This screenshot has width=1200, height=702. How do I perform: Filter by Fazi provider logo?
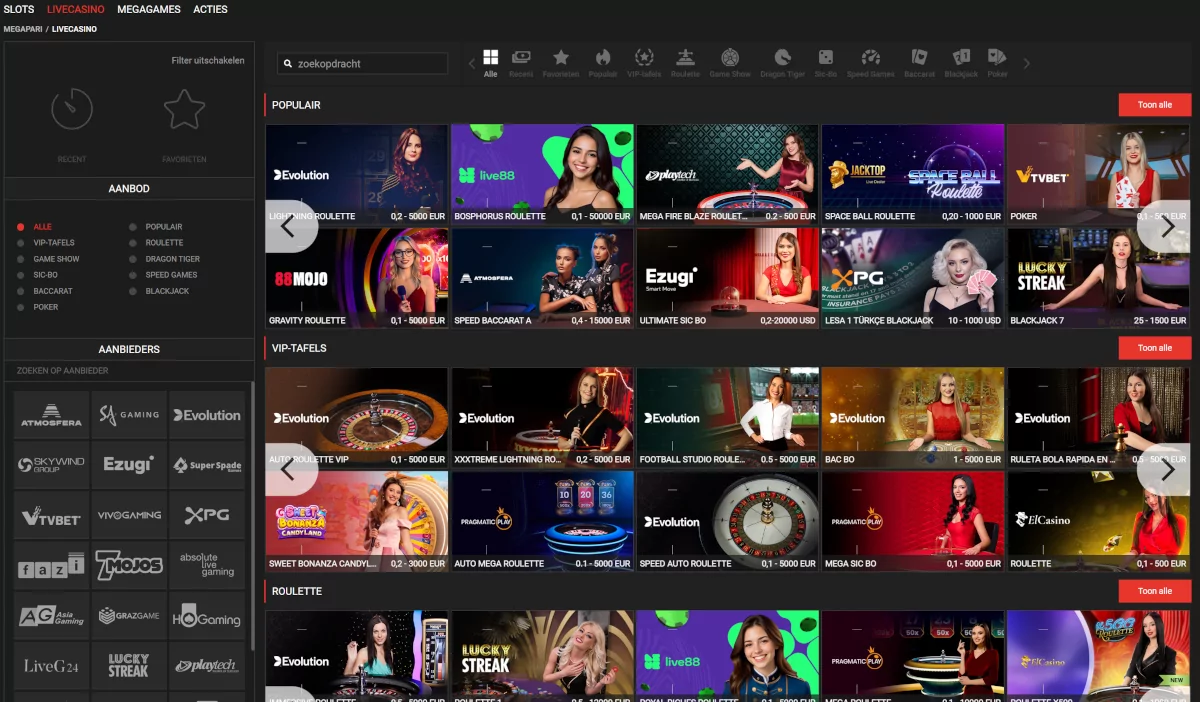[52, 565]
